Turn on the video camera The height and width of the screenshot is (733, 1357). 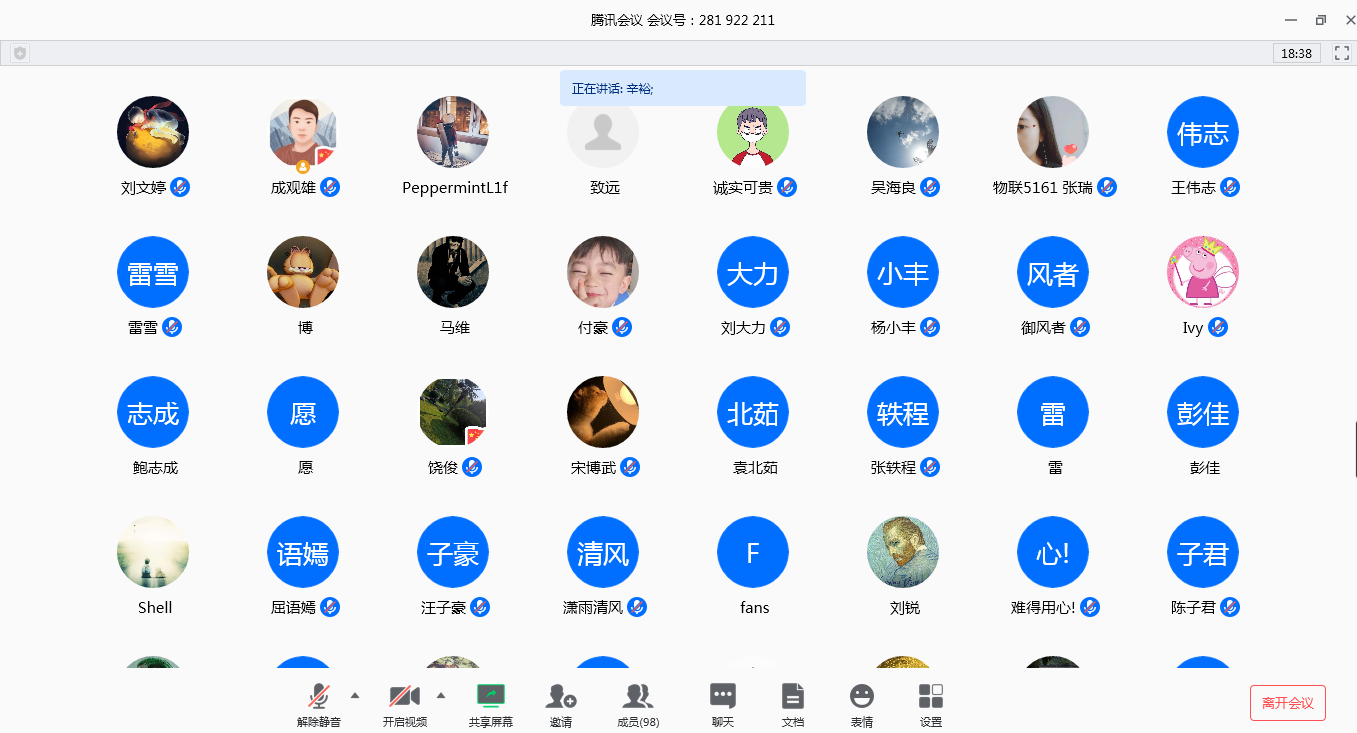coord(404,696)
